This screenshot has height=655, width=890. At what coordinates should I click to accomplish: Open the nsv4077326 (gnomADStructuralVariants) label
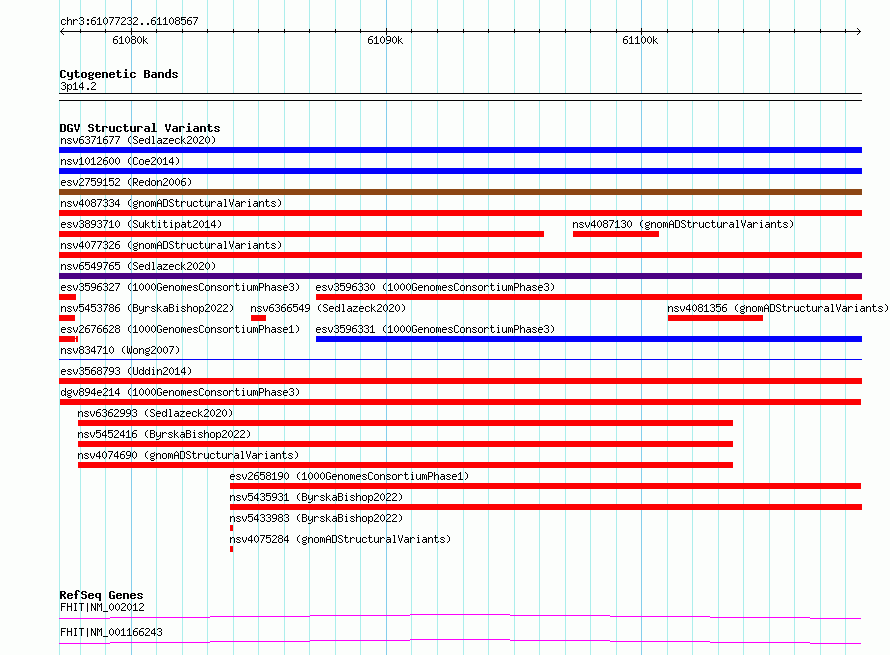click(171, 245)
